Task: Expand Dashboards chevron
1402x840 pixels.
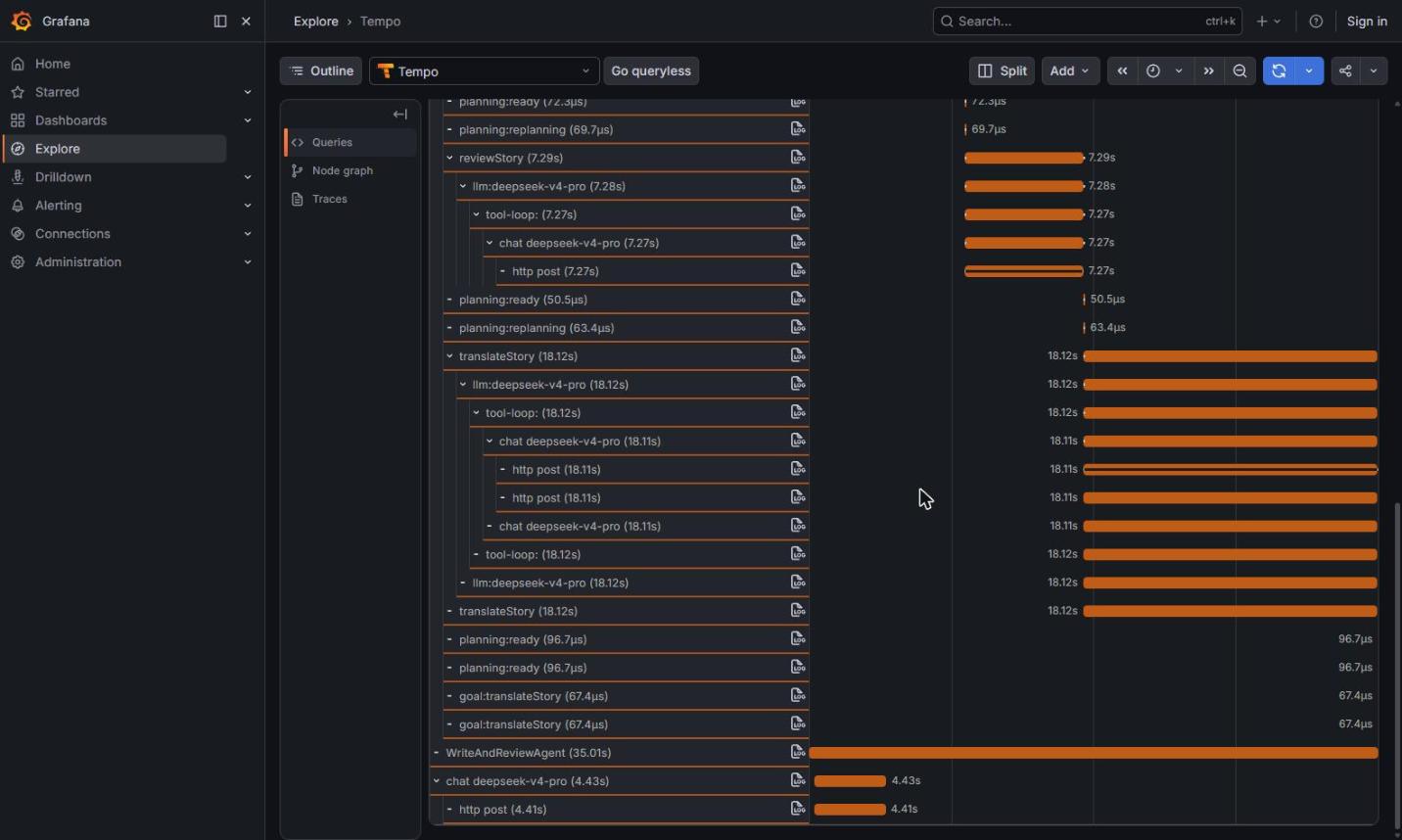Action: (x=247, y=120)
